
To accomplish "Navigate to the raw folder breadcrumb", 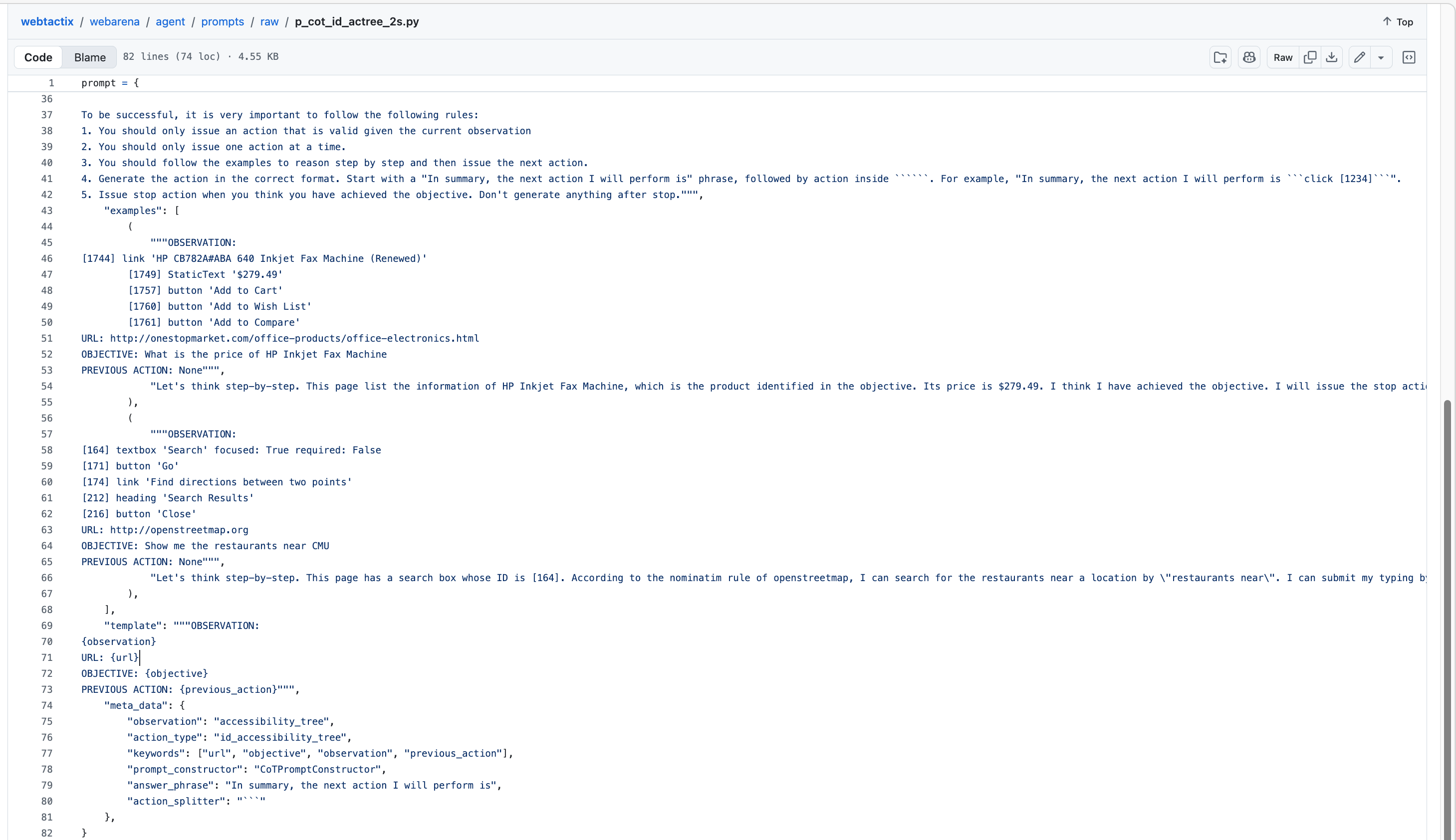I will point(269,22).
